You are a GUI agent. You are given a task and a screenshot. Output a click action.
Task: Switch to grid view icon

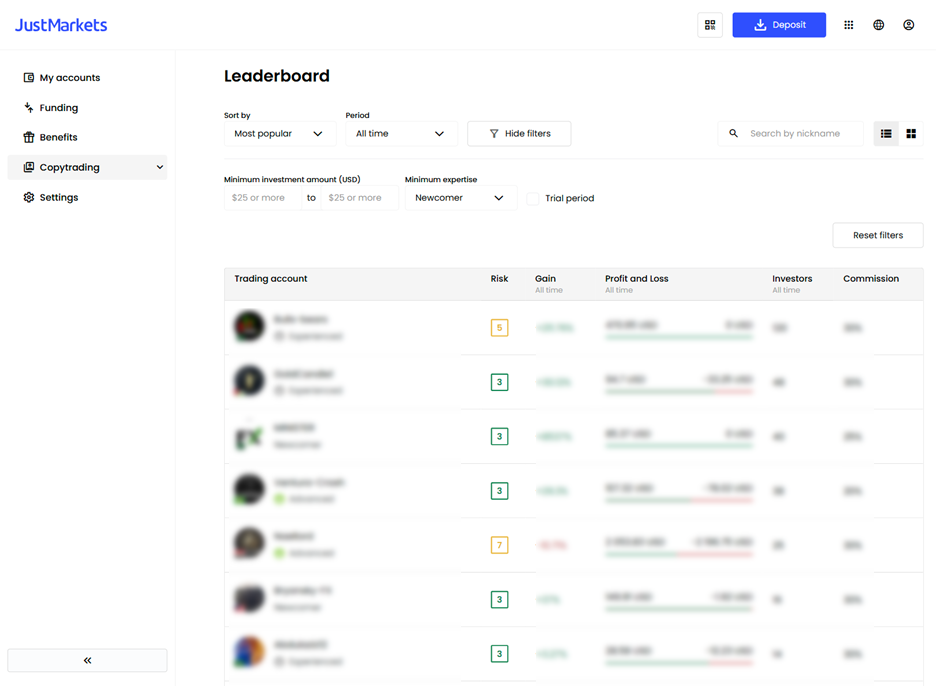(911, 134)
